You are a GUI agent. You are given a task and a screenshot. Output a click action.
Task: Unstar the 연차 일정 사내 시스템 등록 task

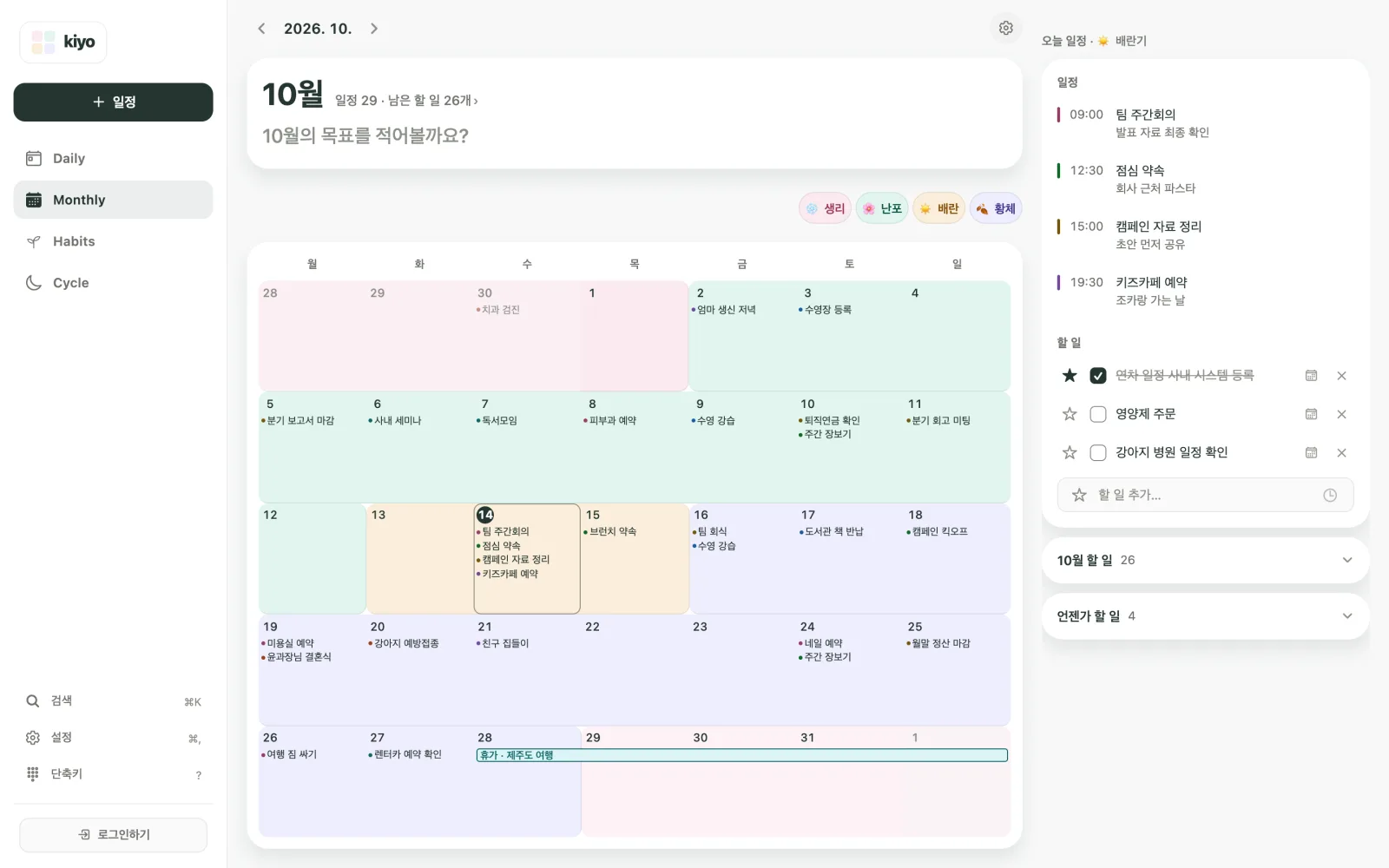tap(1070, 376)
